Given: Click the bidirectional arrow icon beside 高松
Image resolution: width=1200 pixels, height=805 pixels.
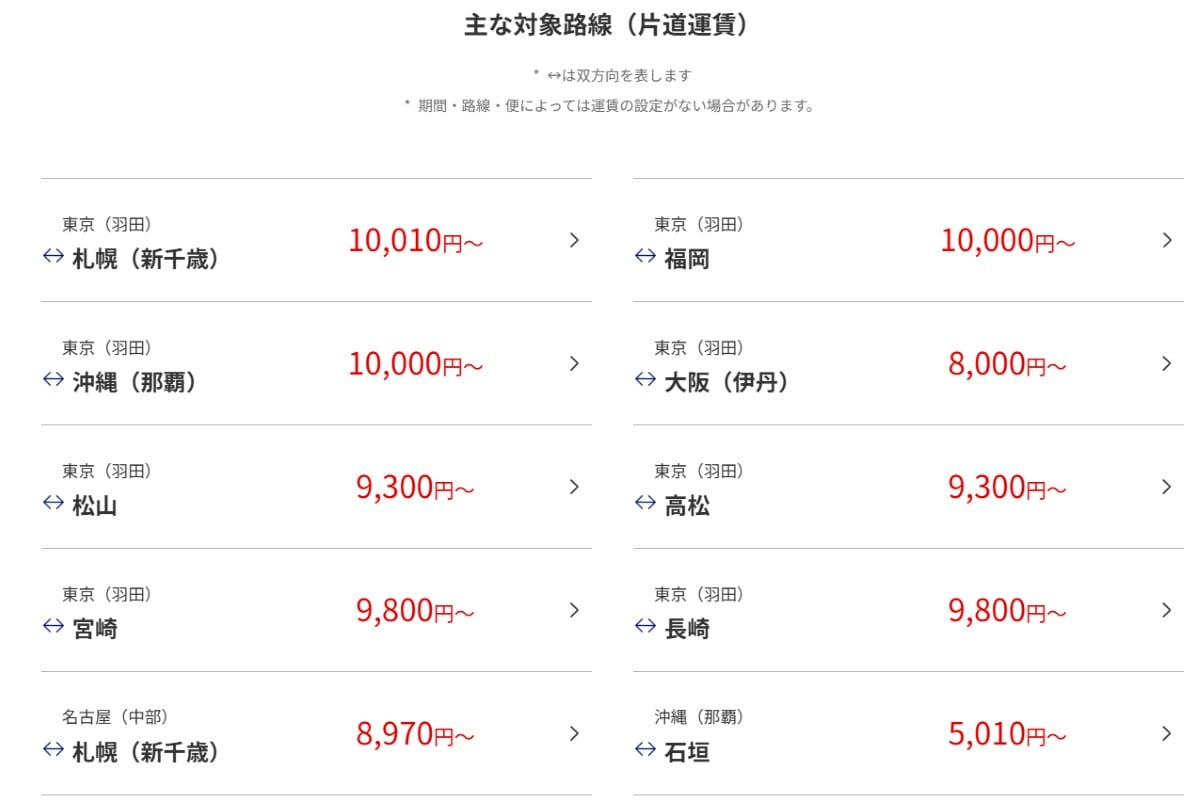Looking at the screenshot, I should point(645,503).
